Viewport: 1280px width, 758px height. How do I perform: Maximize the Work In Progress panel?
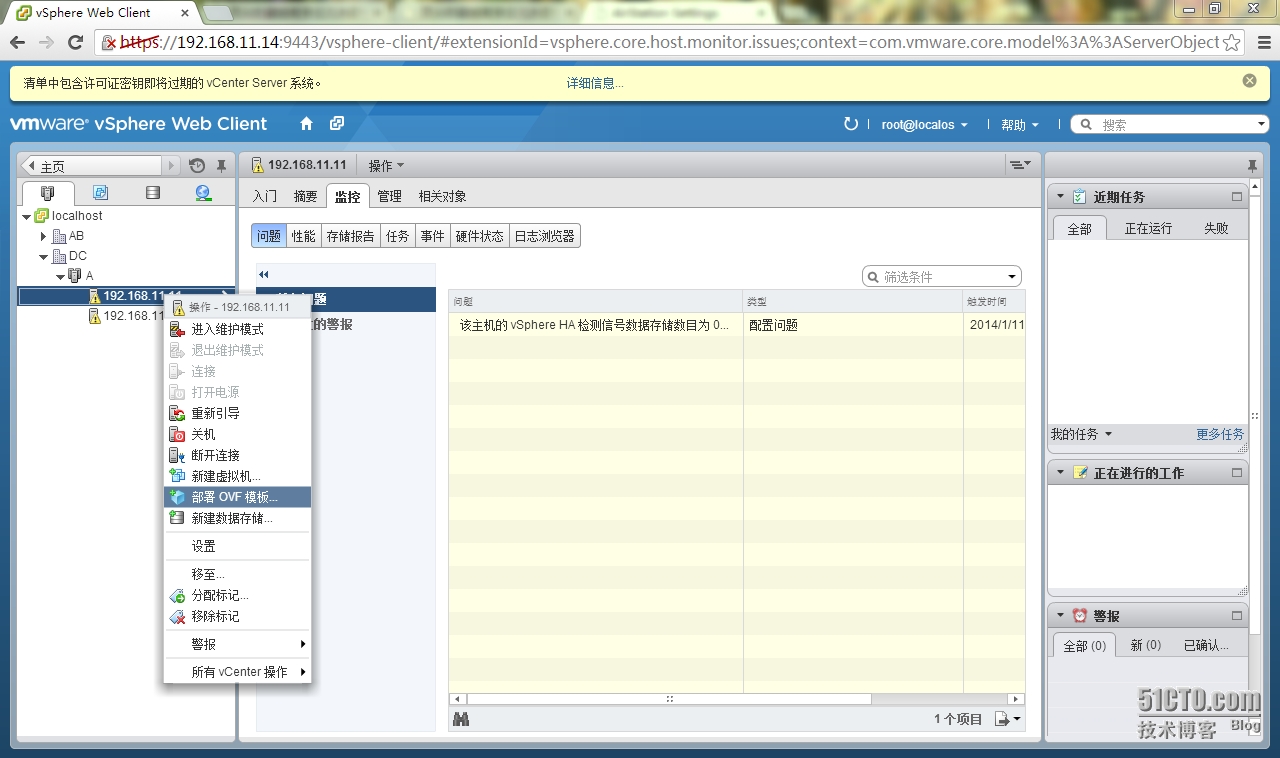[1237, 473]
